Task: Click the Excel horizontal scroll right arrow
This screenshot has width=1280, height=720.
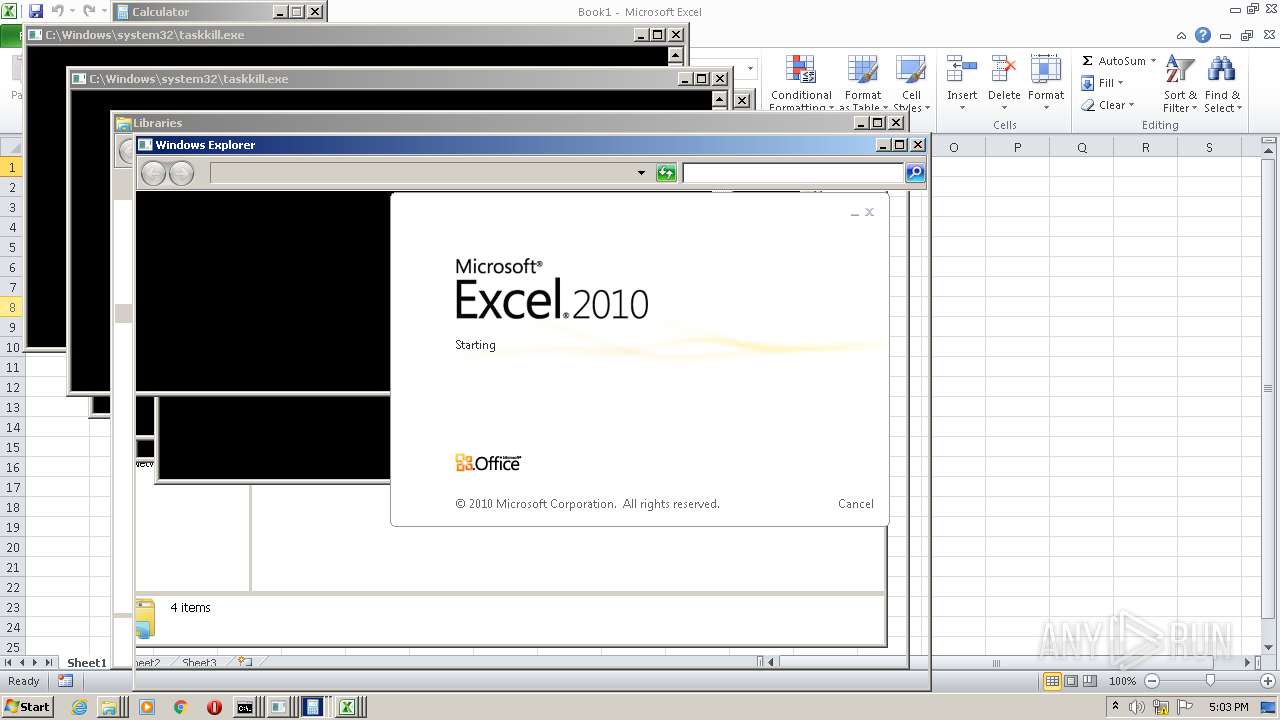Action: tap(1247, 662)
